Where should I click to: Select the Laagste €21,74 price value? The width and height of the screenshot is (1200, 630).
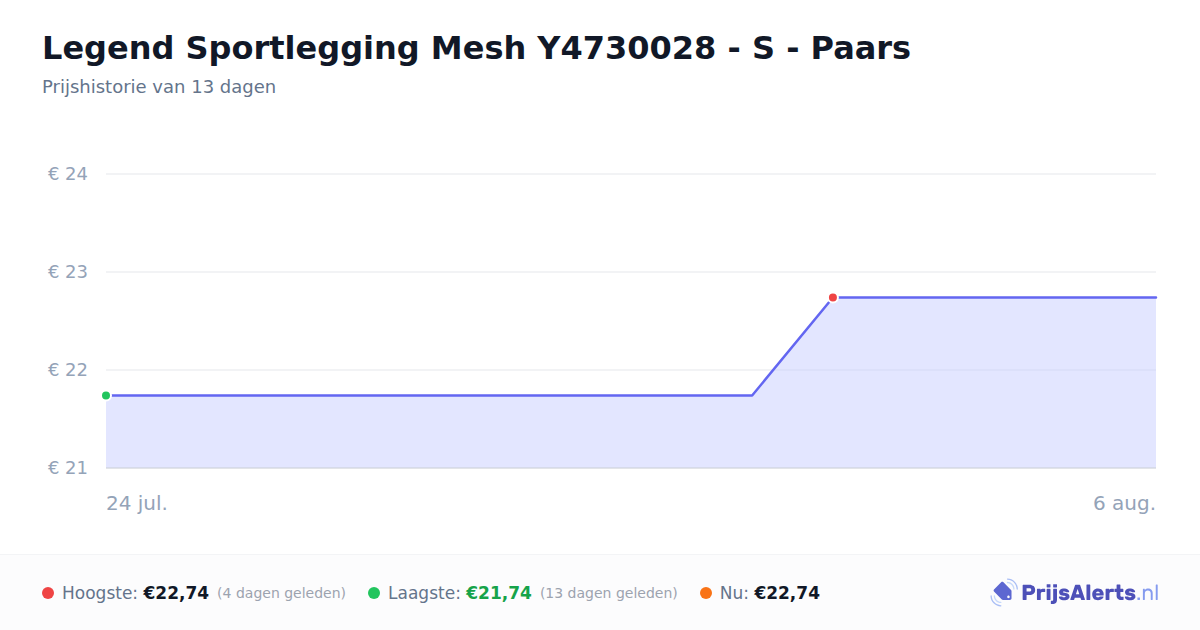499,593
